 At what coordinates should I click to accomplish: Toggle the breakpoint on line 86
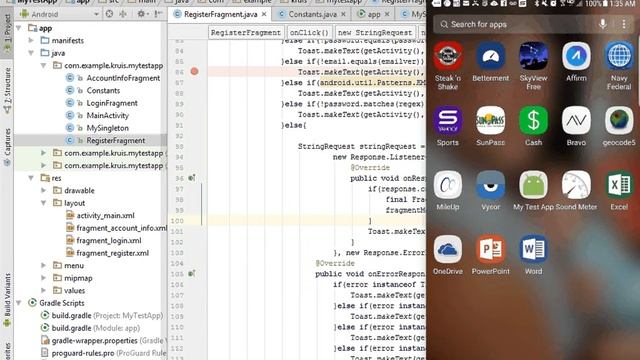click(194, 71)
